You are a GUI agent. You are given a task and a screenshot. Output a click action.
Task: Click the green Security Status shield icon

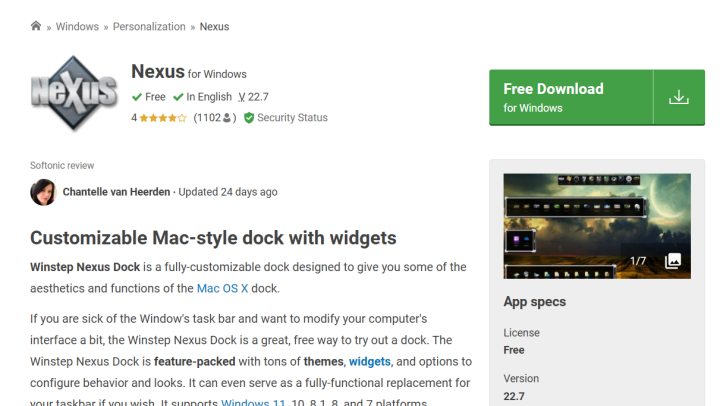click(x=249, y=118)
